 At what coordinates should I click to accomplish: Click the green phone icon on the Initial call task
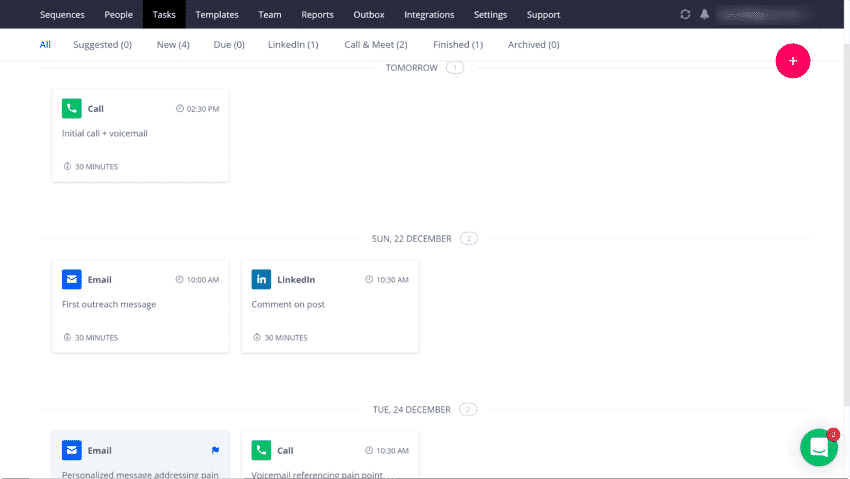pyautogui.click(x=72, y=108)
